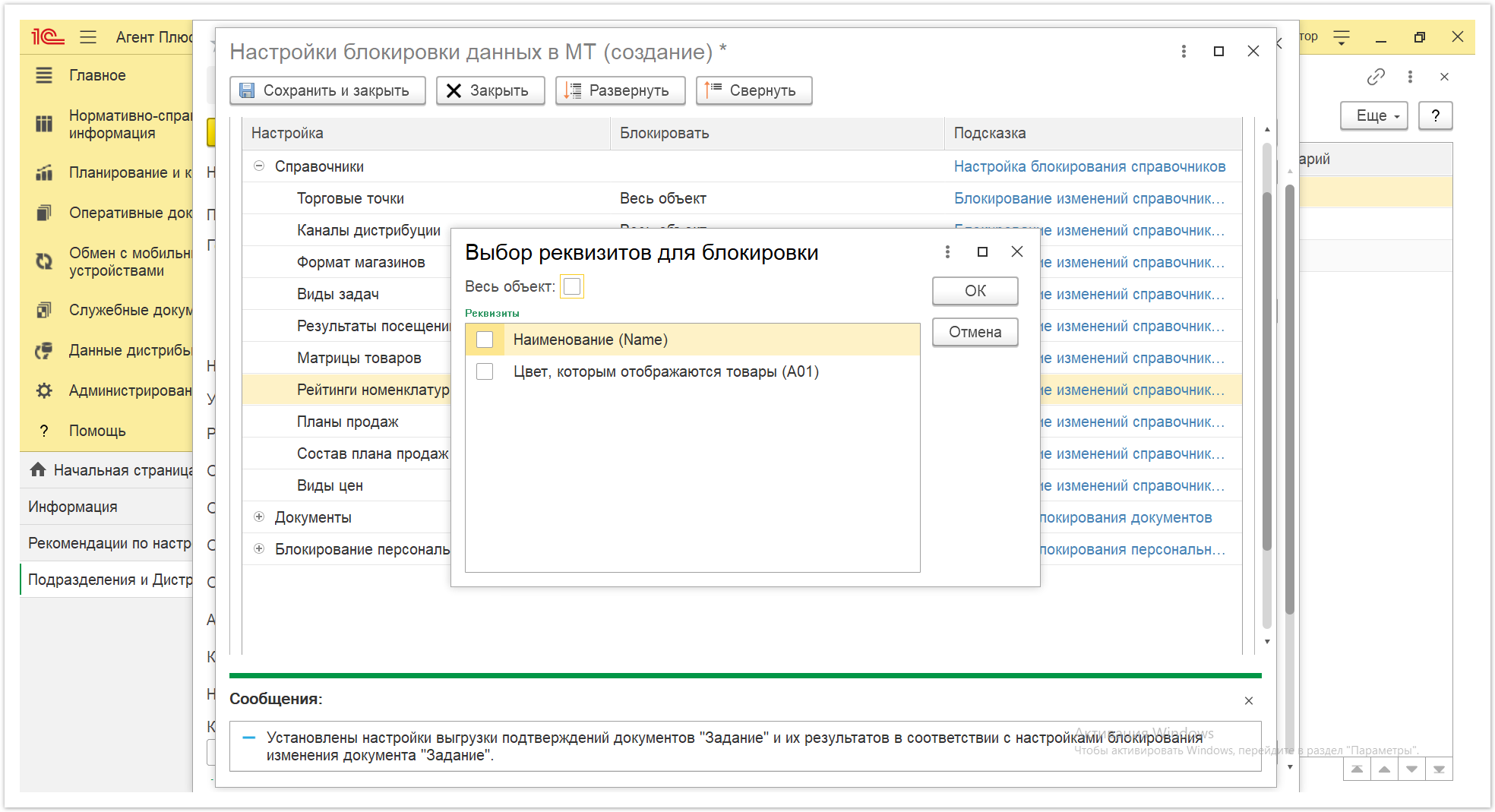Click the copy link chain icon
This screenshot has width=1495, height=812.
[x=1376, y=77]
